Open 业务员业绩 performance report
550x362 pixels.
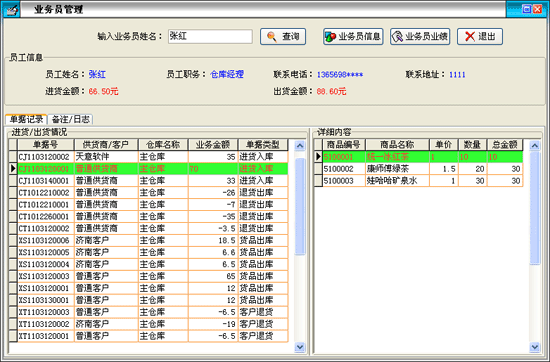point(420,36)
